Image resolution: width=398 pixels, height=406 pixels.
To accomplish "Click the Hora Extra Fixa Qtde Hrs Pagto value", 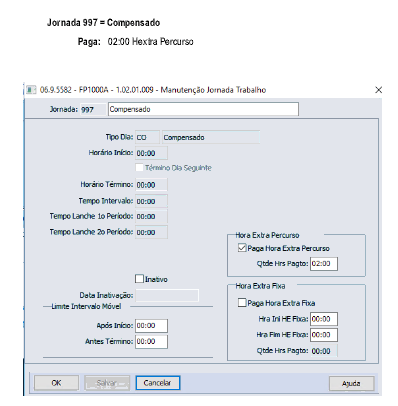I will [324, 351].
